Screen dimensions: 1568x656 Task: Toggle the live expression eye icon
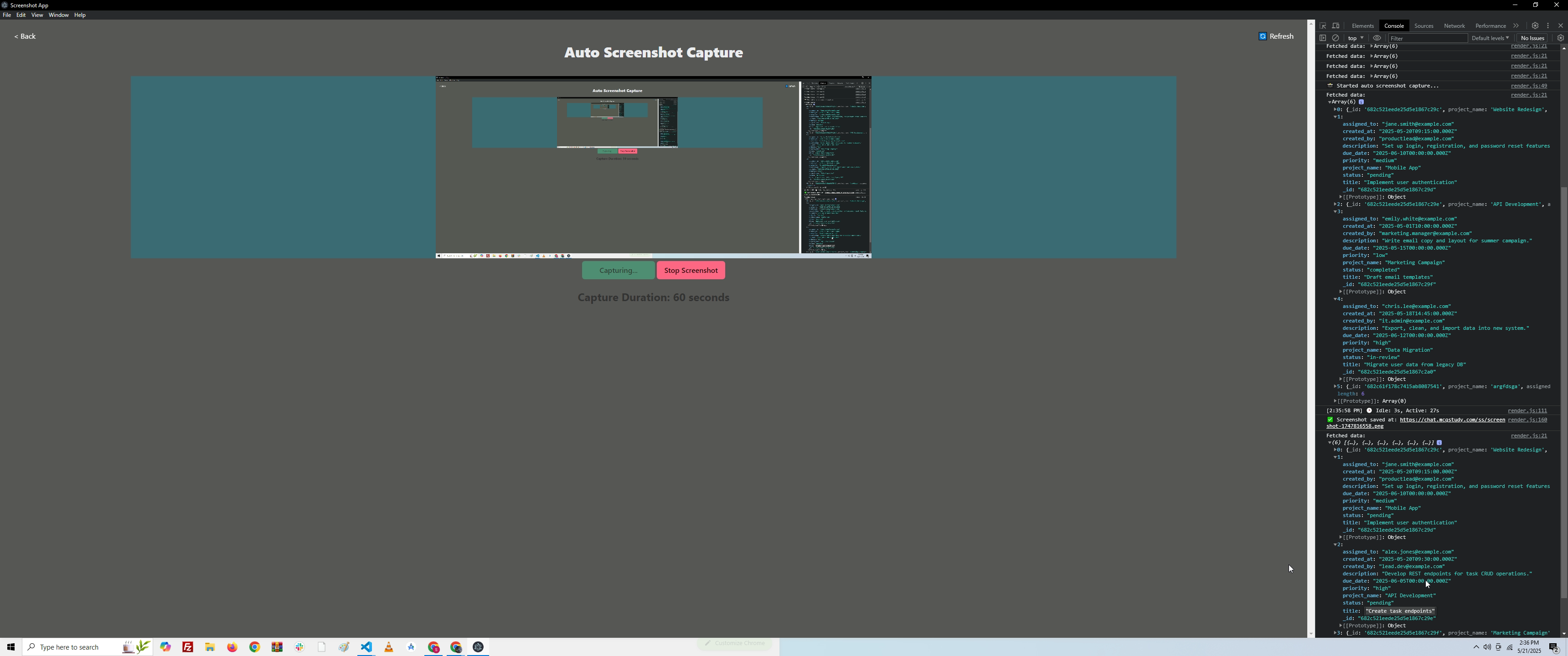click(1377, 38)
